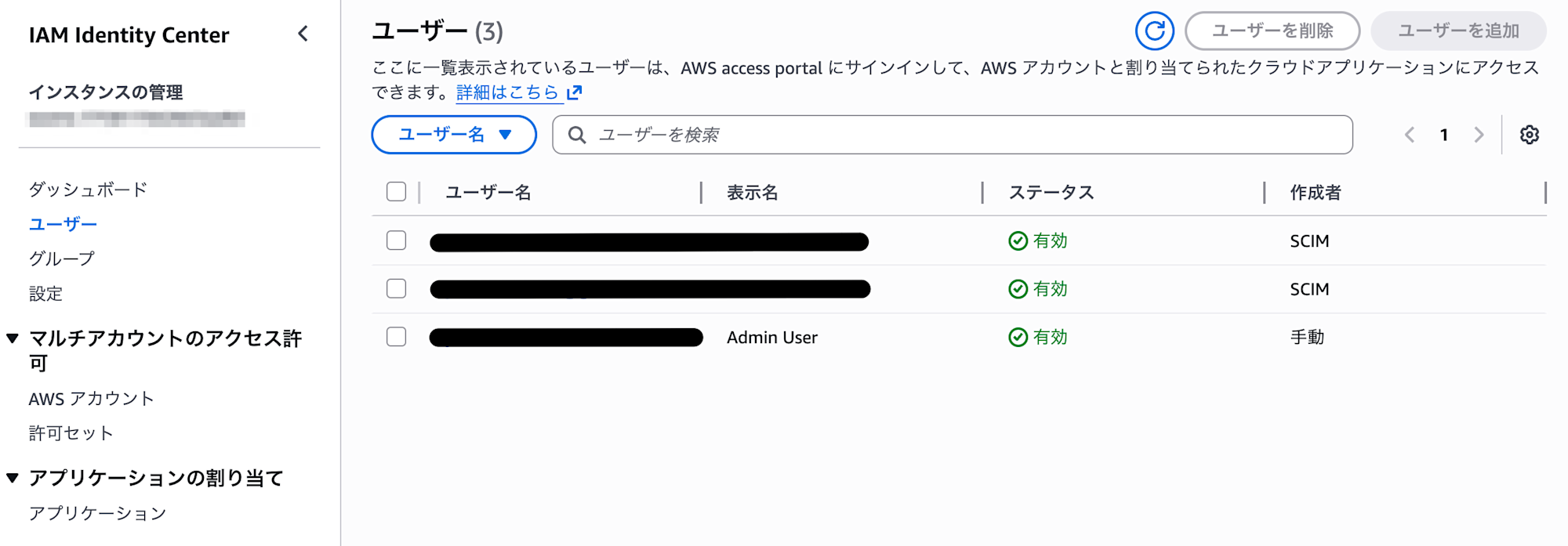Click external link icon beside 詳細はこちら
This screenshot has height=546, width=1568.
[x=575, y=92]
